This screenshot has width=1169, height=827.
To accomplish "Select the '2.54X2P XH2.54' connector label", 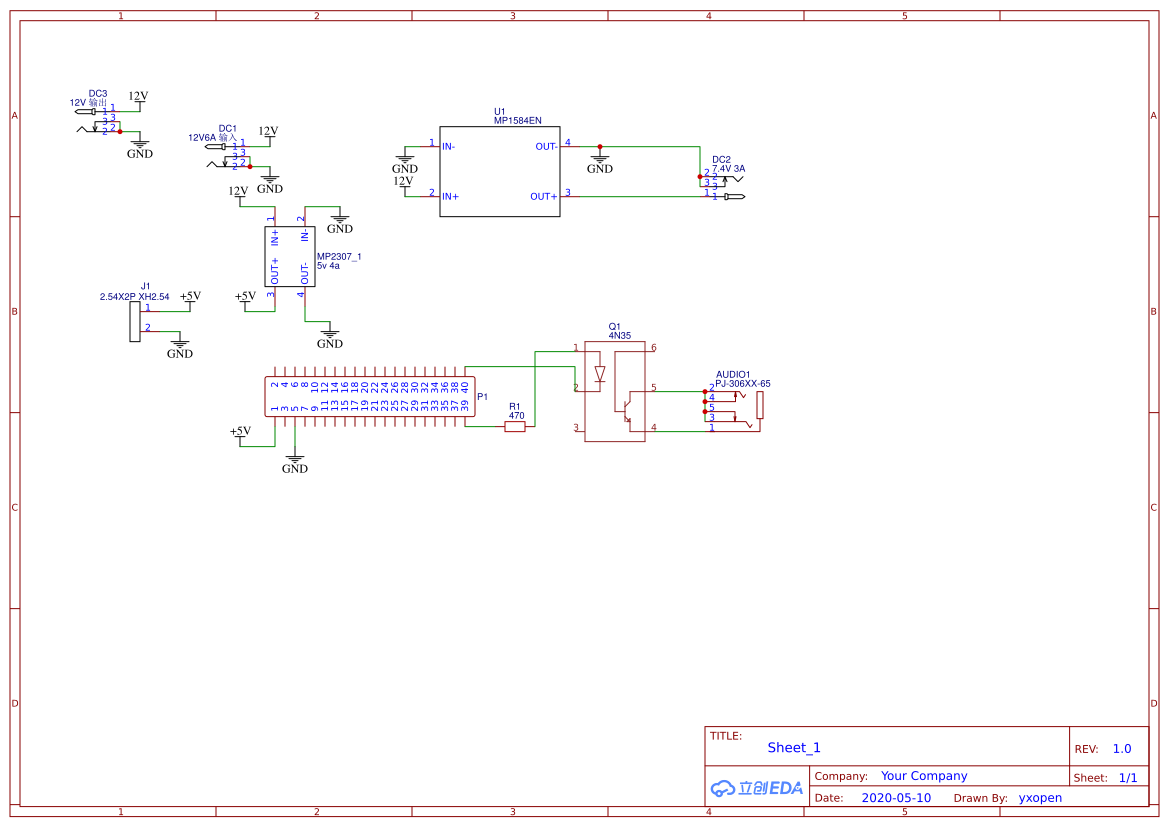I will (x=134, y=297).
